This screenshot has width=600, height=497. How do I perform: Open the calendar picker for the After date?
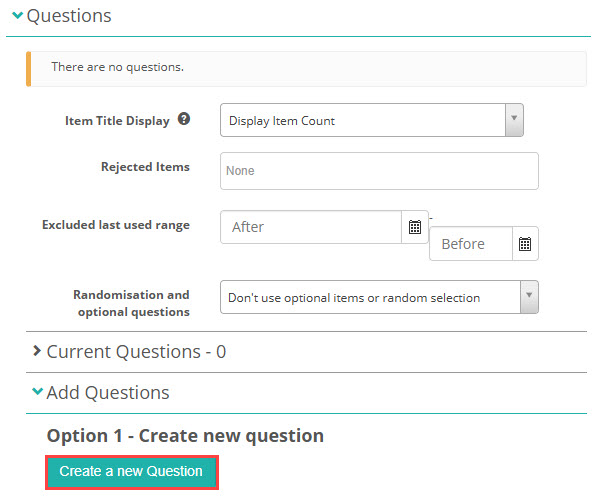[x=415, y=227]
